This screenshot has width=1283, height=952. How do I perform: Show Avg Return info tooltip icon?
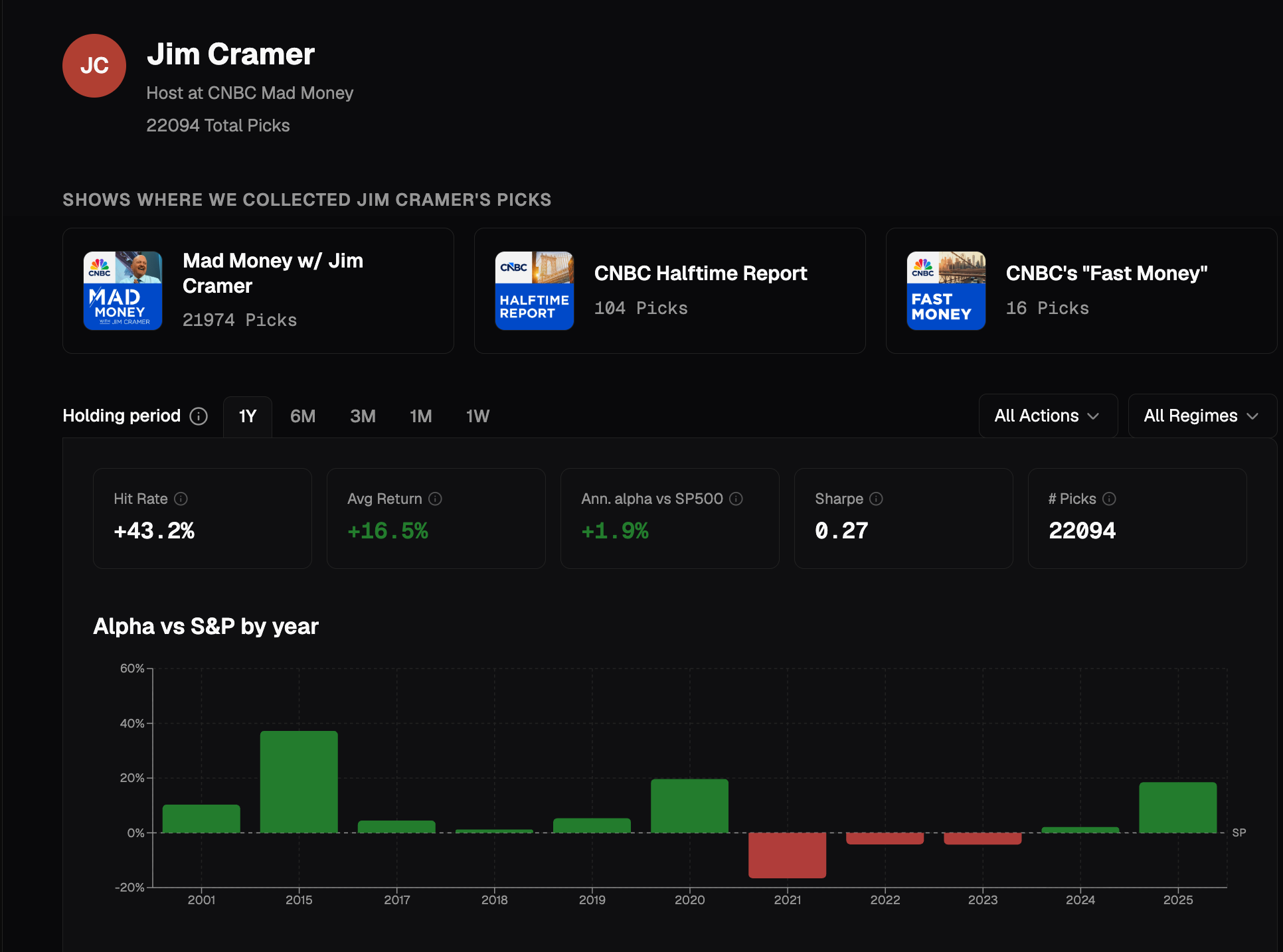coord(435,499)
